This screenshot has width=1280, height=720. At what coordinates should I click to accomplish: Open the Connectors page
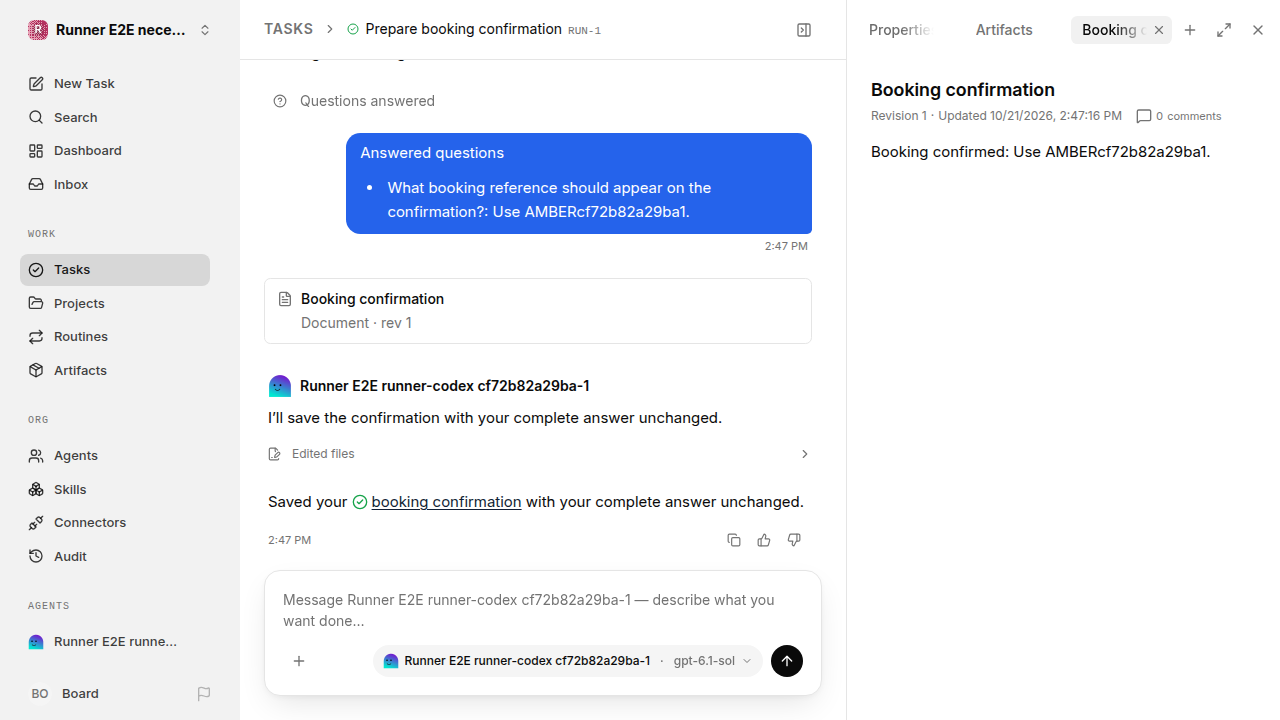(x=115, y=523)
